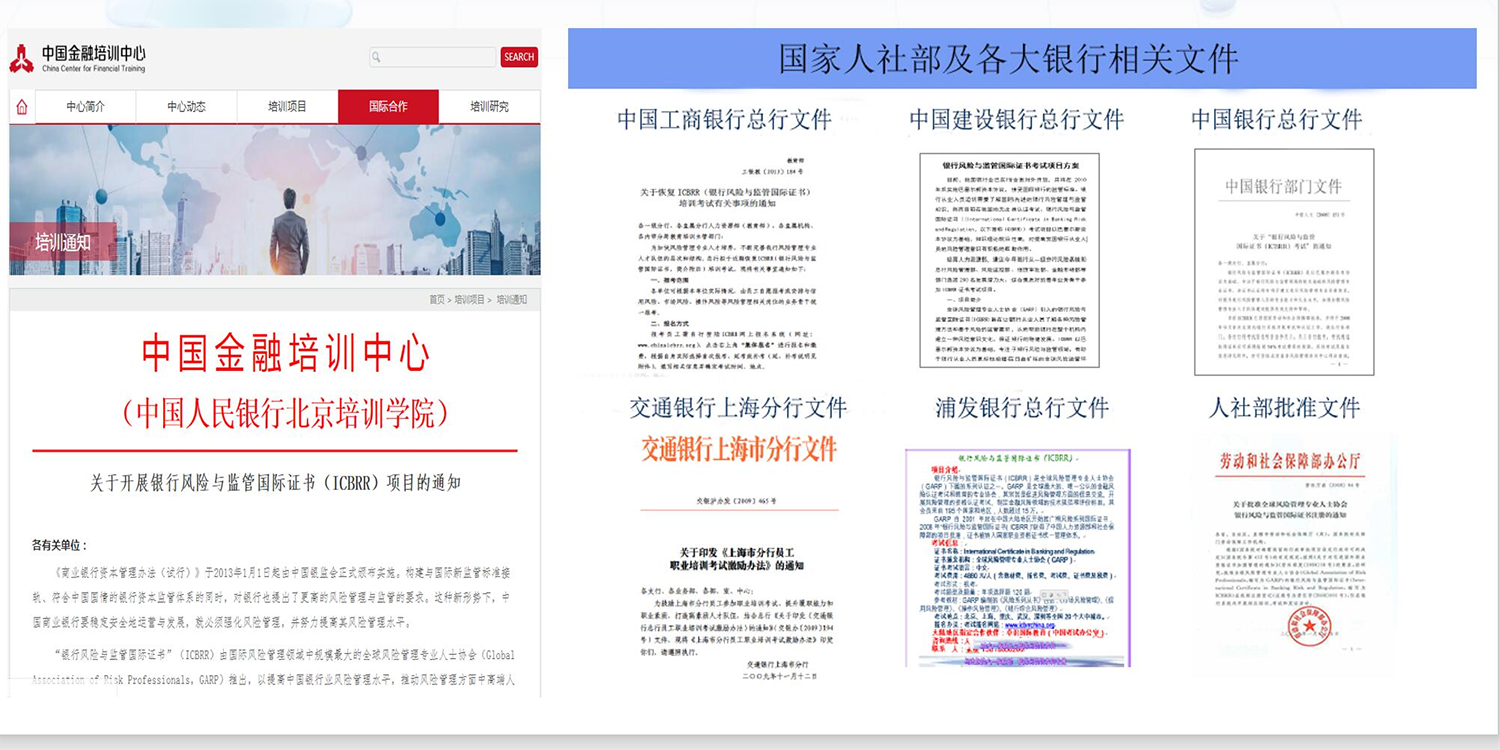1500x750 pixels.
Task: Click the 中国人民银行北京培训学院 subtitle
Action: point(285,413)
